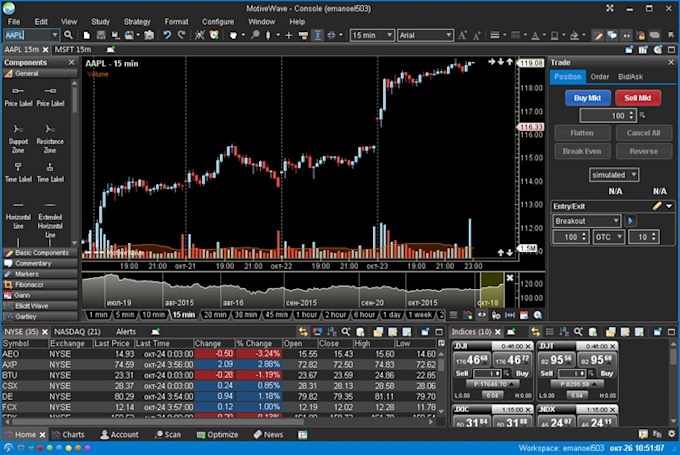Image resolution: width=680 pixels, height=455 pixels.
Task: Click the Reverse button
Action: click(643, 151)
